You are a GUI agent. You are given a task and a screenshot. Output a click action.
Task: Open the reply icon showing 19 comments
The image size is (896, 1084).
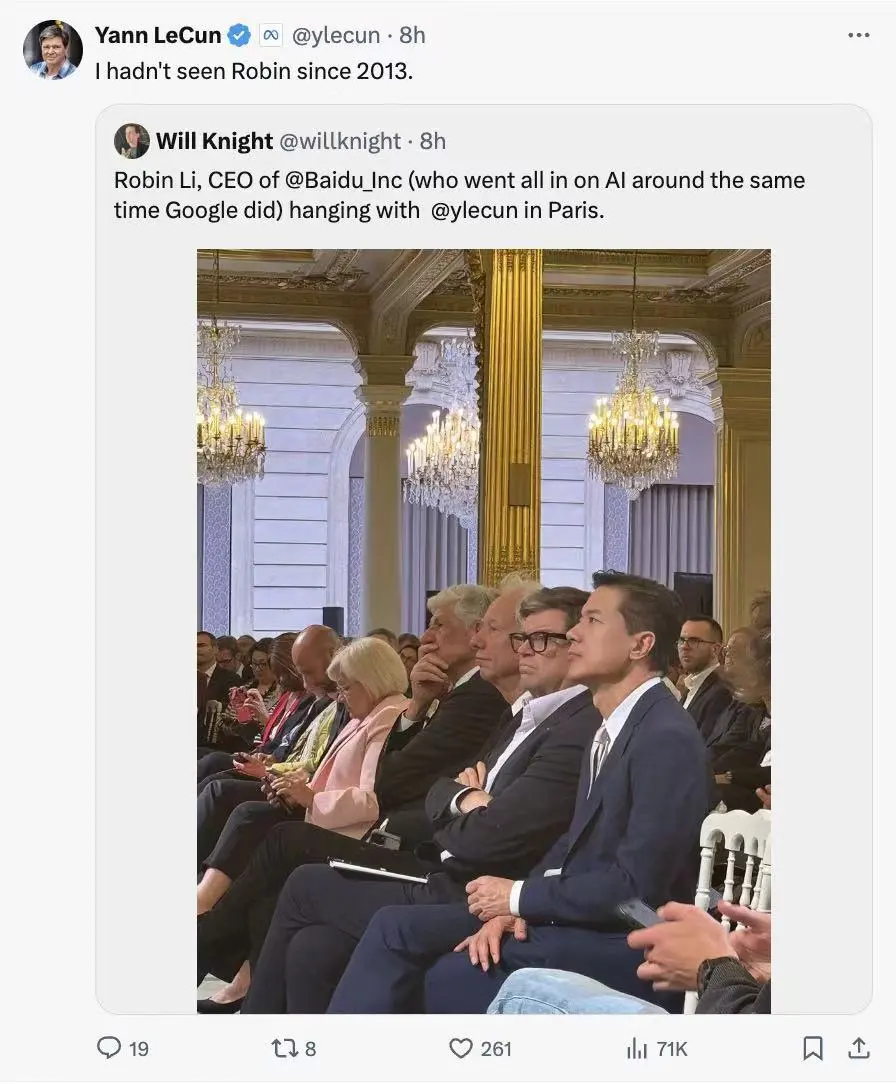point(109,1048)
